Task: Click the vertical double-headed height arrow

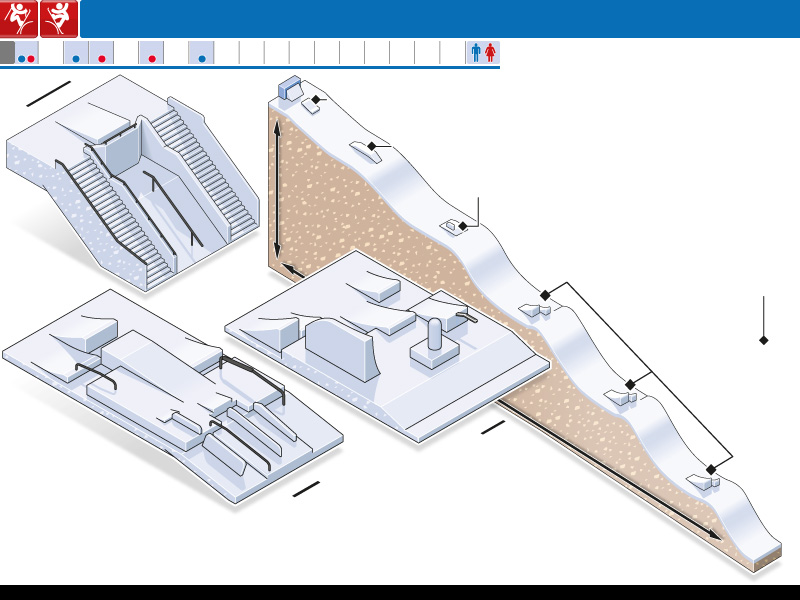Action: click(x=277, y=188)
